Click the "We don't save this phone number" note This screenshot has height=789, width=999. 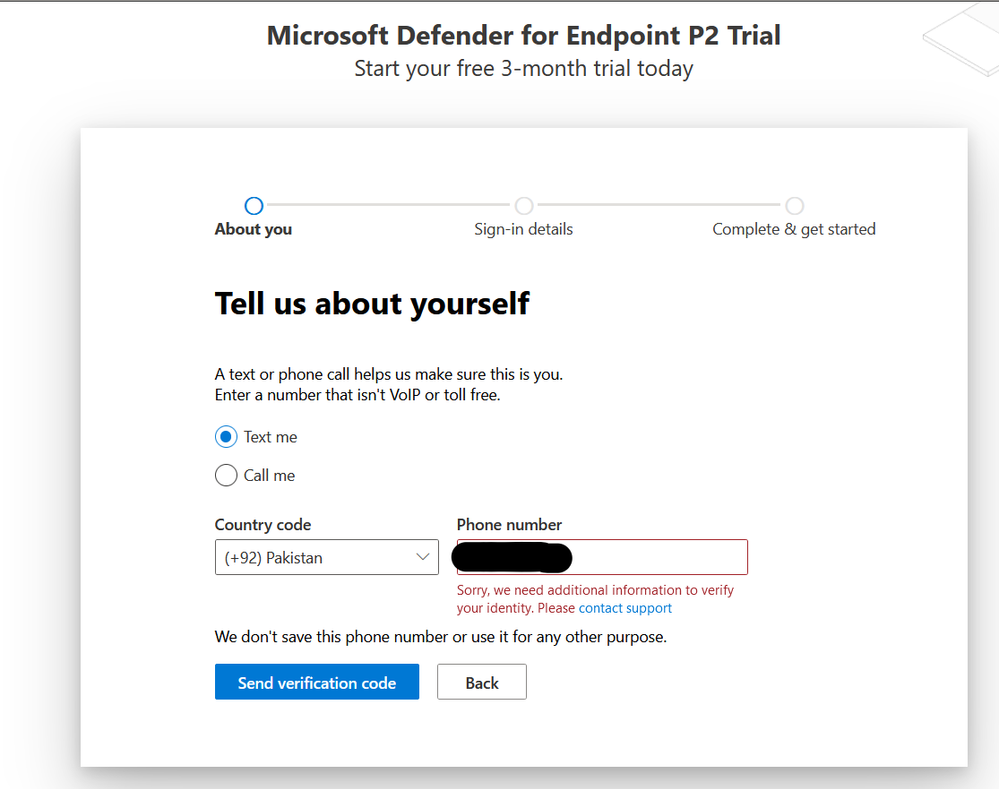440,637
